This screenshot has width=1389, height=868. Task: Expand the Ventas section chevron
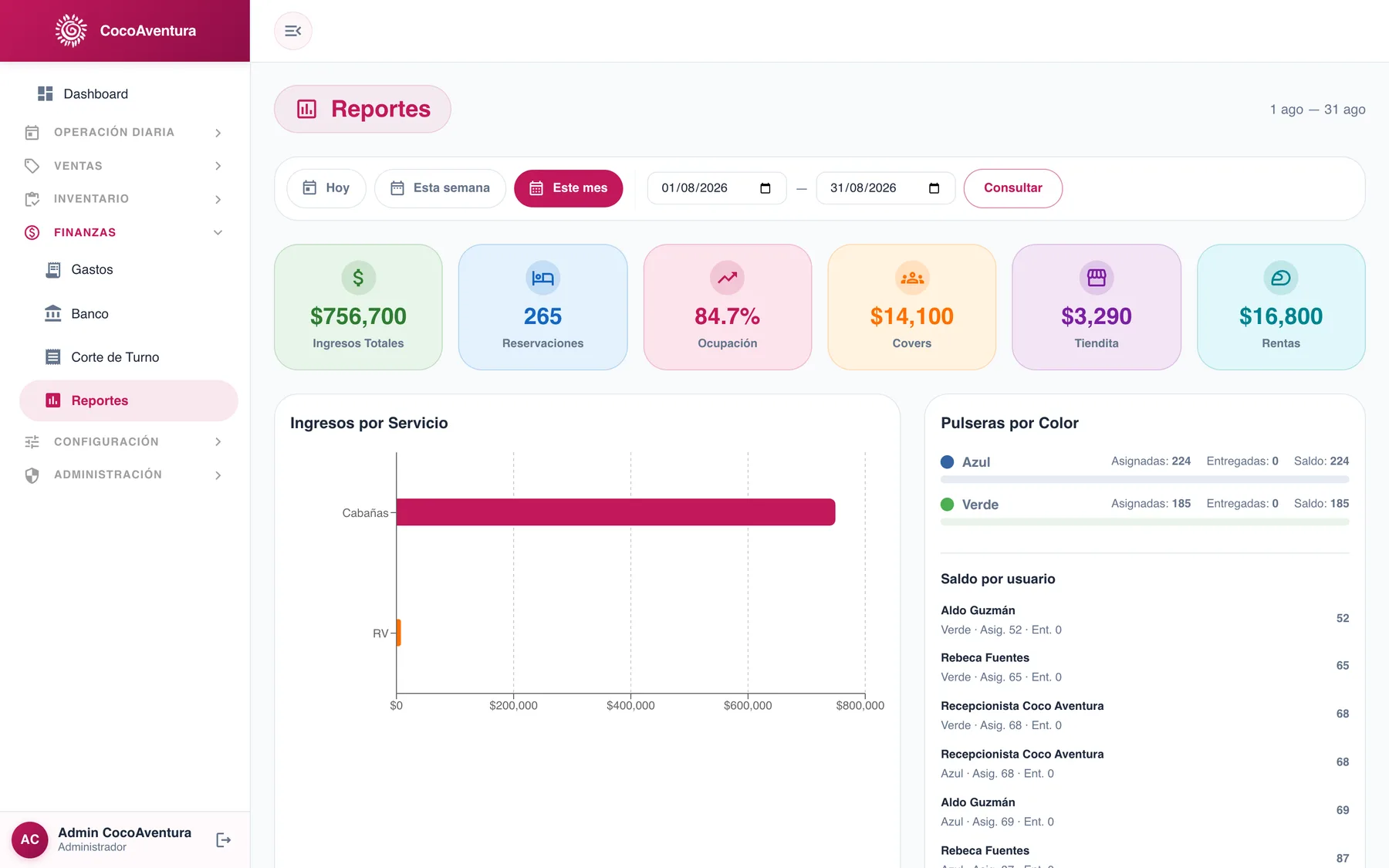[218, 166]
